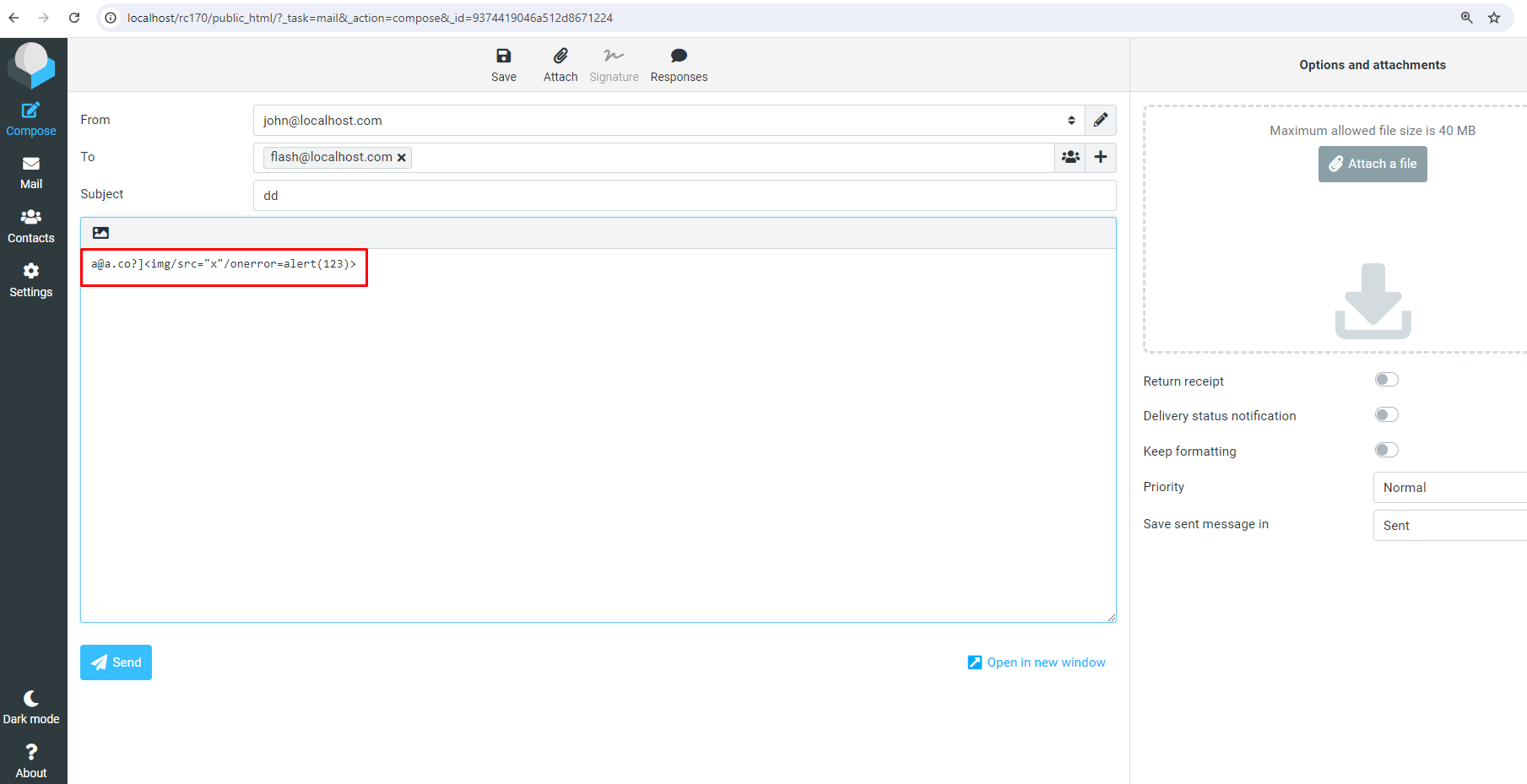
Task: Toggle Delivery status notification on
Action: 1387,414
